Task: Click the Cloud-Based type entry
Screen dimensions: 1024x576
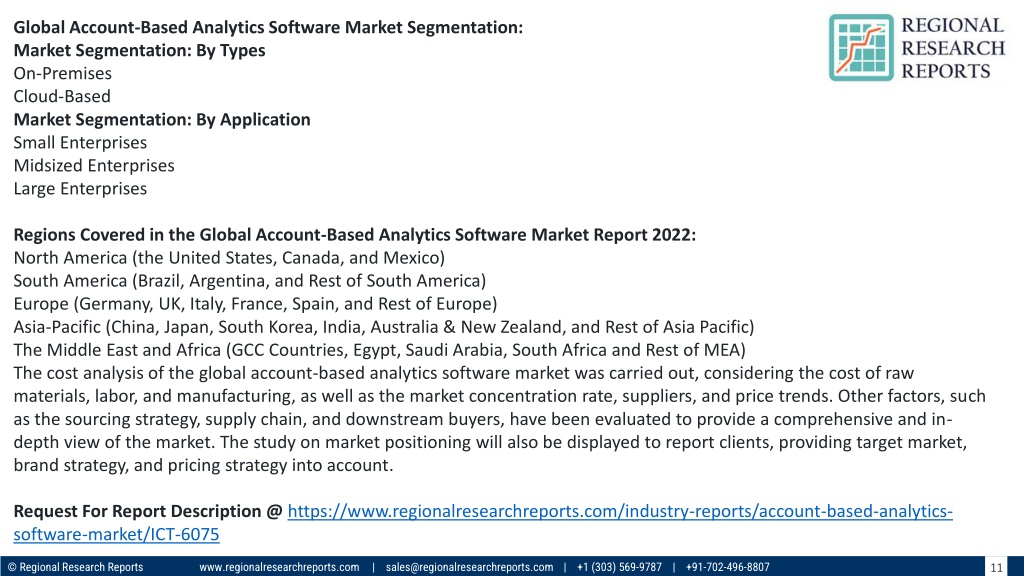Action: coord(62,96)
